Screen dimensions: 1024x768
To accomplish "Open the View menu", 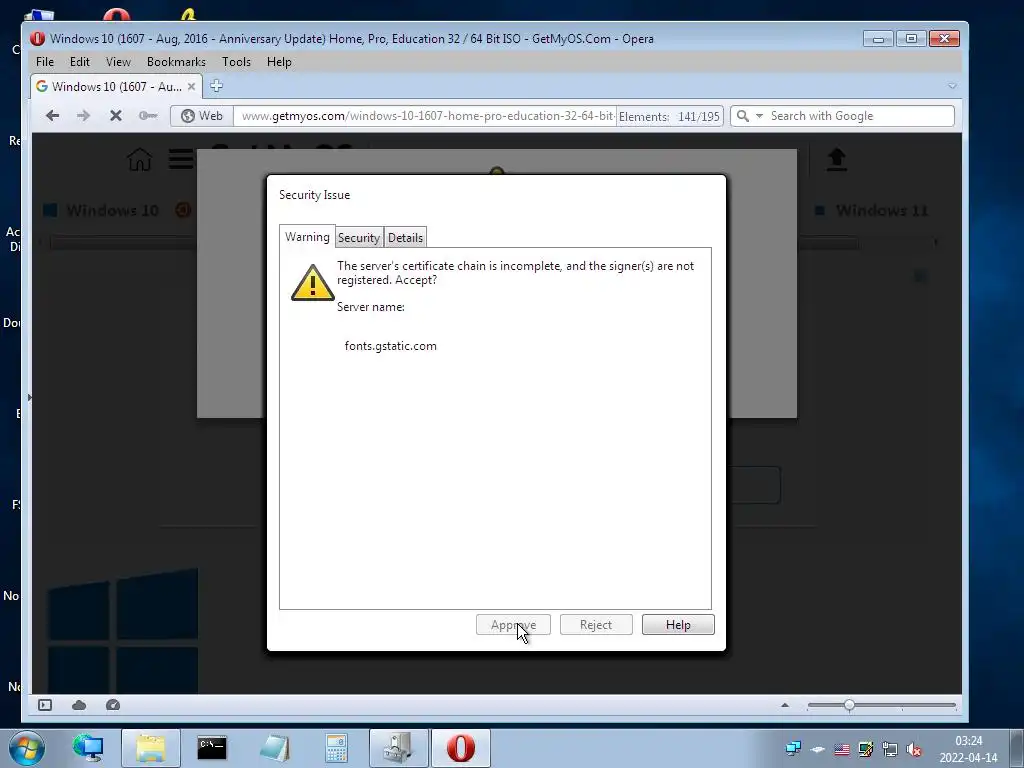I will [x=118, y=61].
